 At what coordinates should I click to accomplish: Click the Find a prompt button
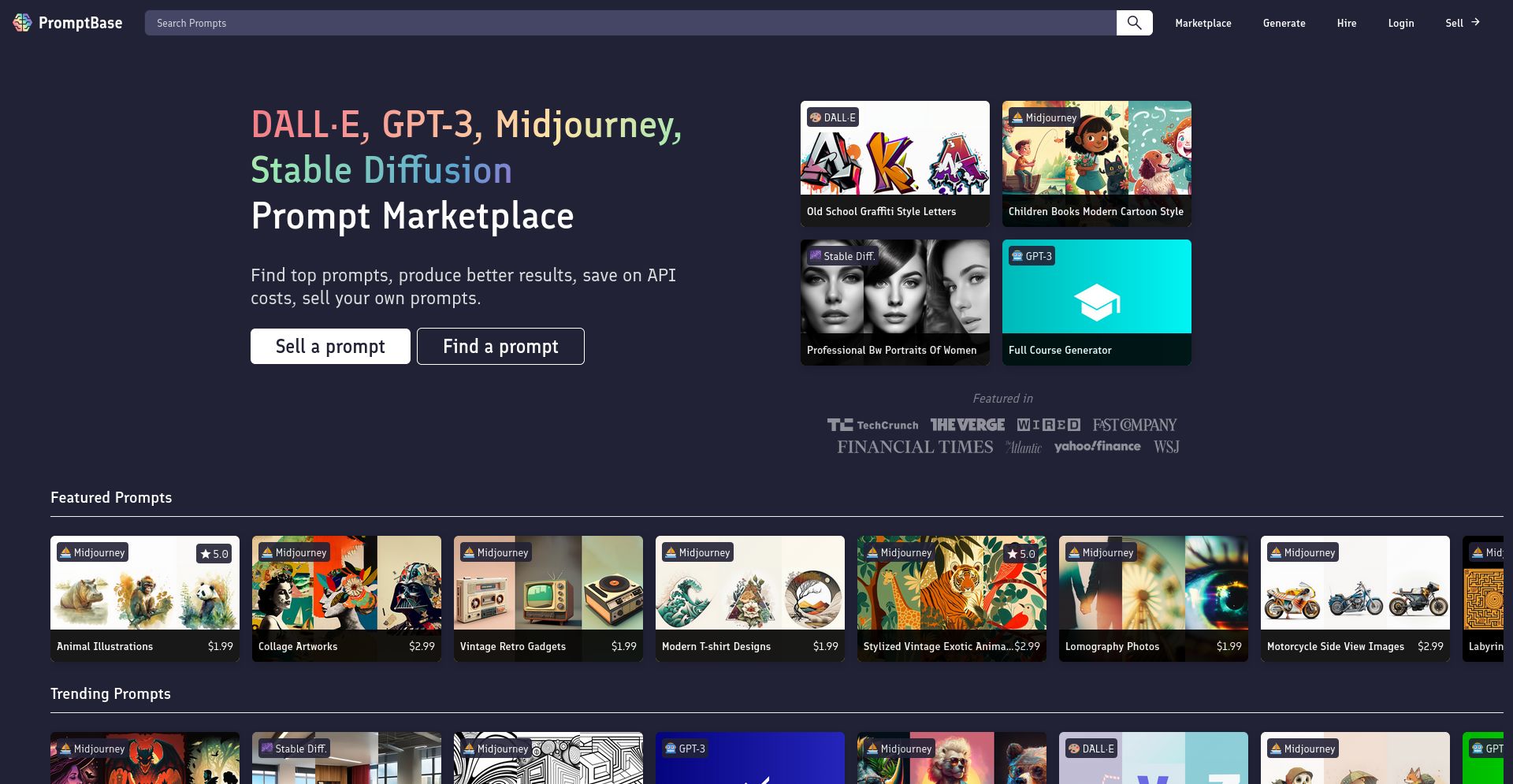500,346
